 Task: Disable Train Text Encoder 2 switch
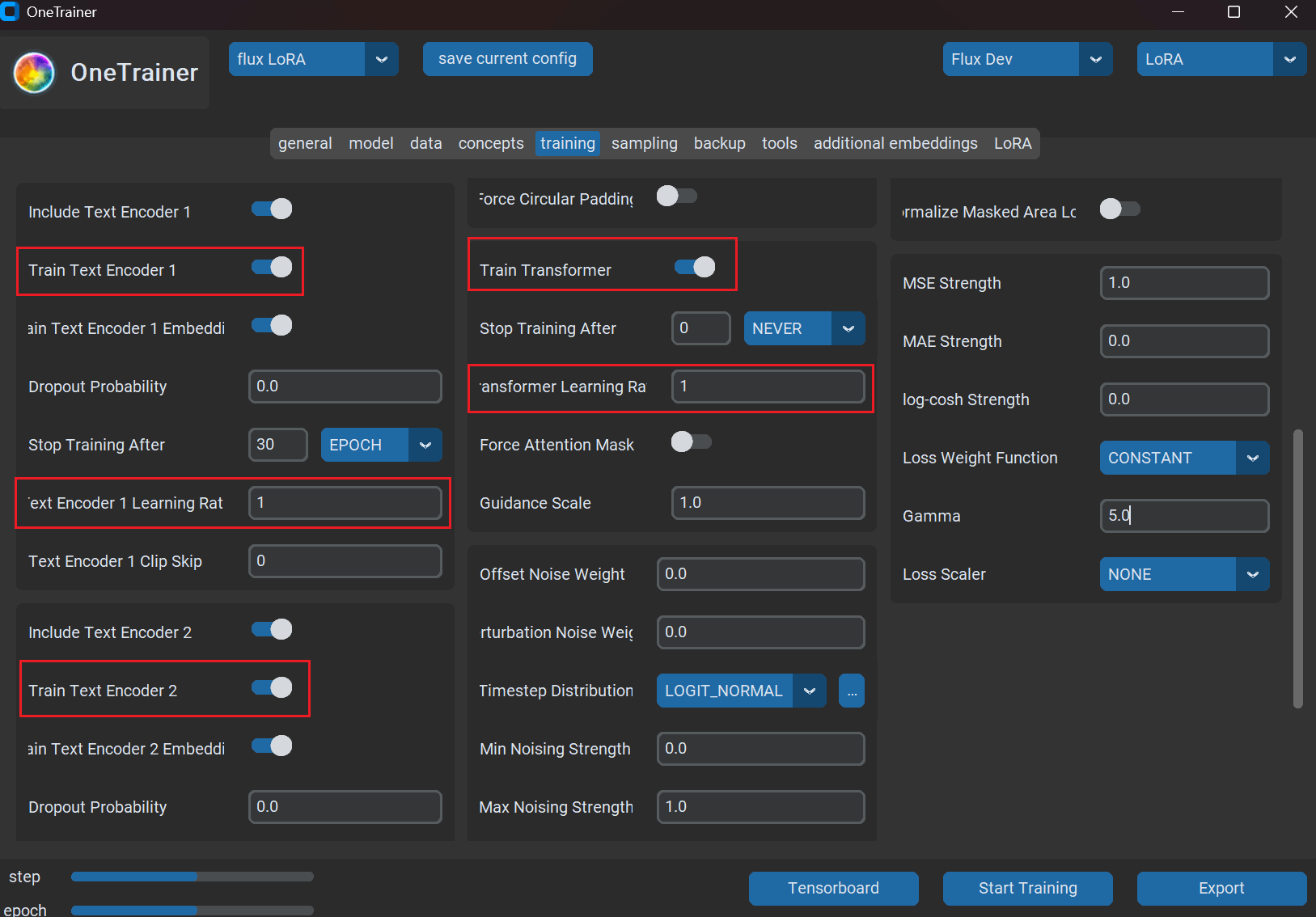click(272, 687)
